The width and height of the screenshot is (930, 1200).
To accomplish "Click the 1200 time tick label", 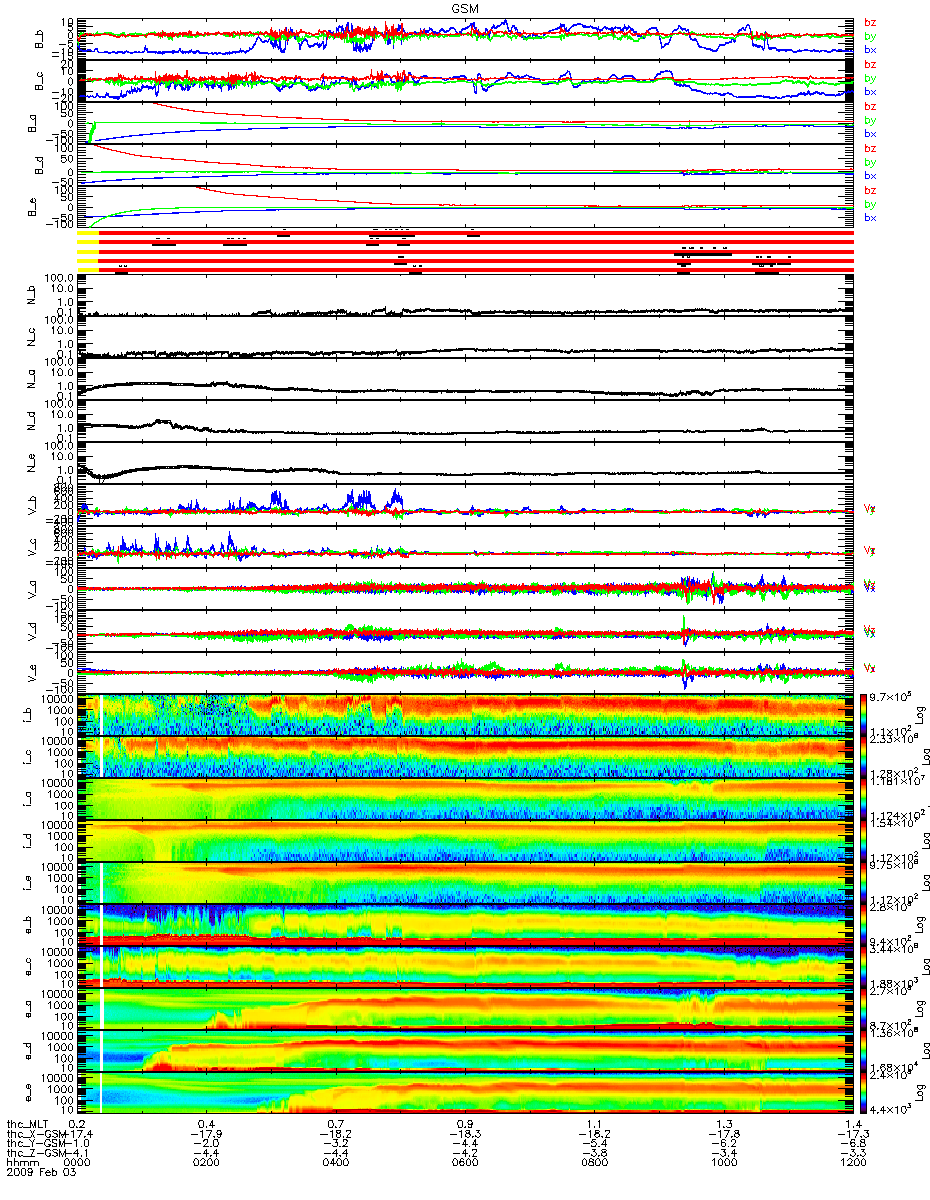I will click(853, 1163).
